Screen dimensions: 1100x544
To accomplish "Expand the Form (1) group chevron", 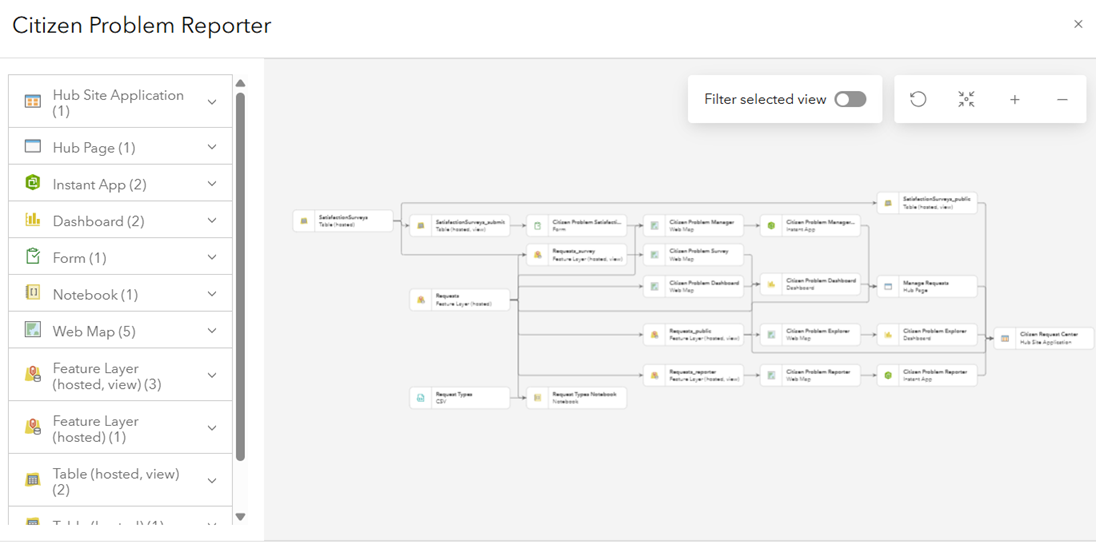I will [212, 257].
